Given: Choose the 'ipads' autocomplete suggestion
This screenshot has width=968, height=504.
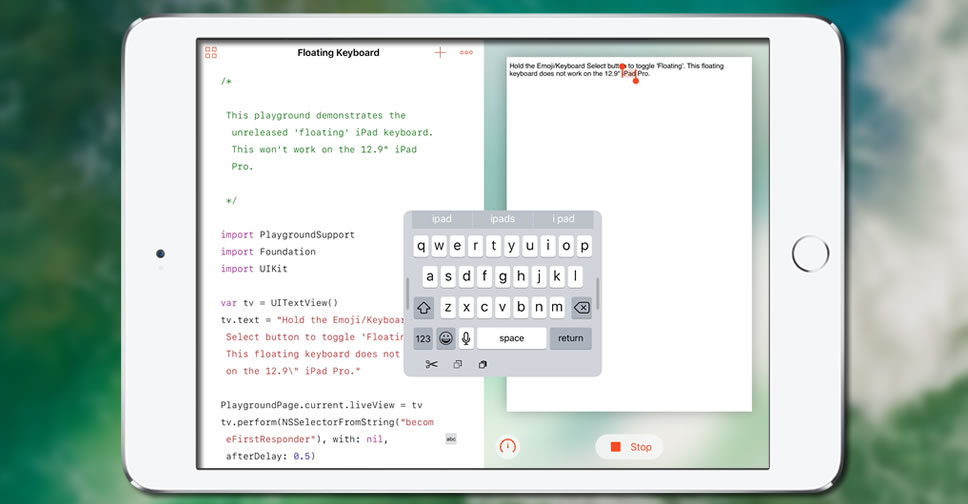Looking at the screenshot, I should (x=502, y=219).
